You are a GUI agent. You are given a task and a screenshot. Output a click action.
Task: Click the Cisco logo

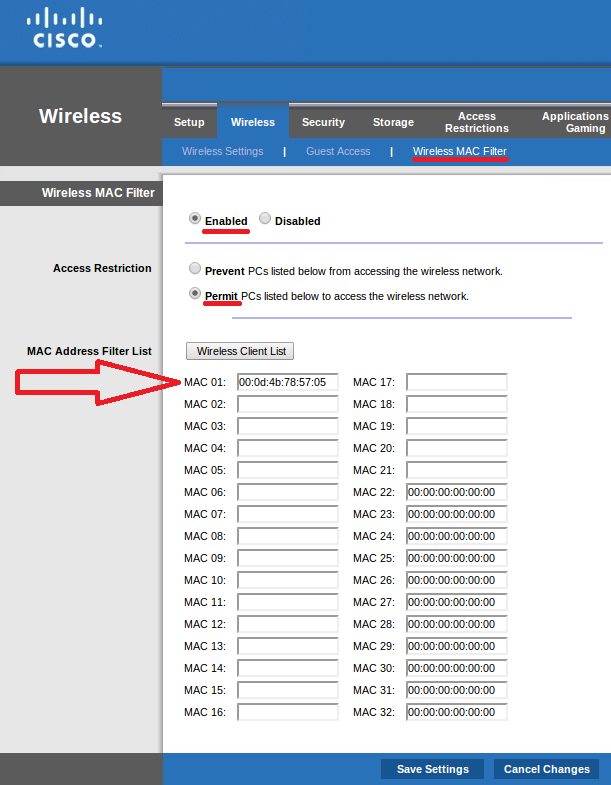click(66, 28)
